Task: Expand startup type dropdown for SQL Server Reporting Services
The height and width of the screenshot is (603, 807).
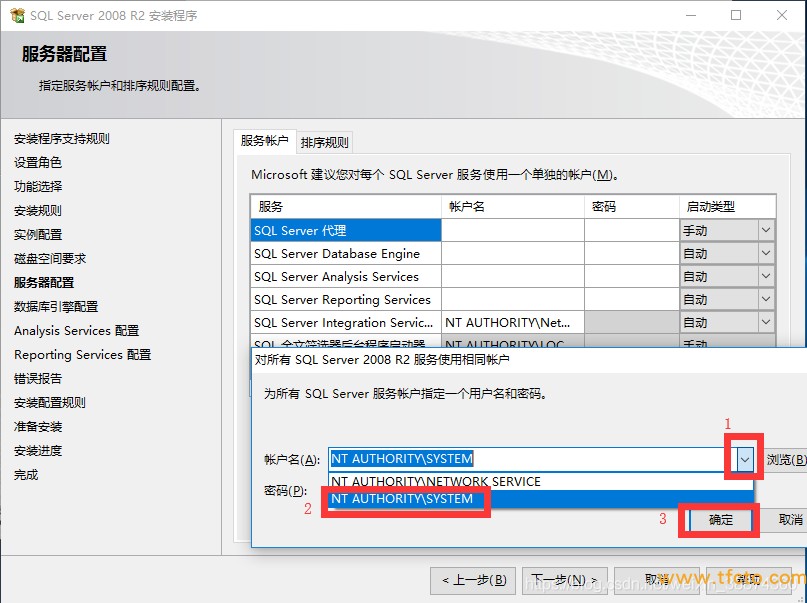Action: 766,299
